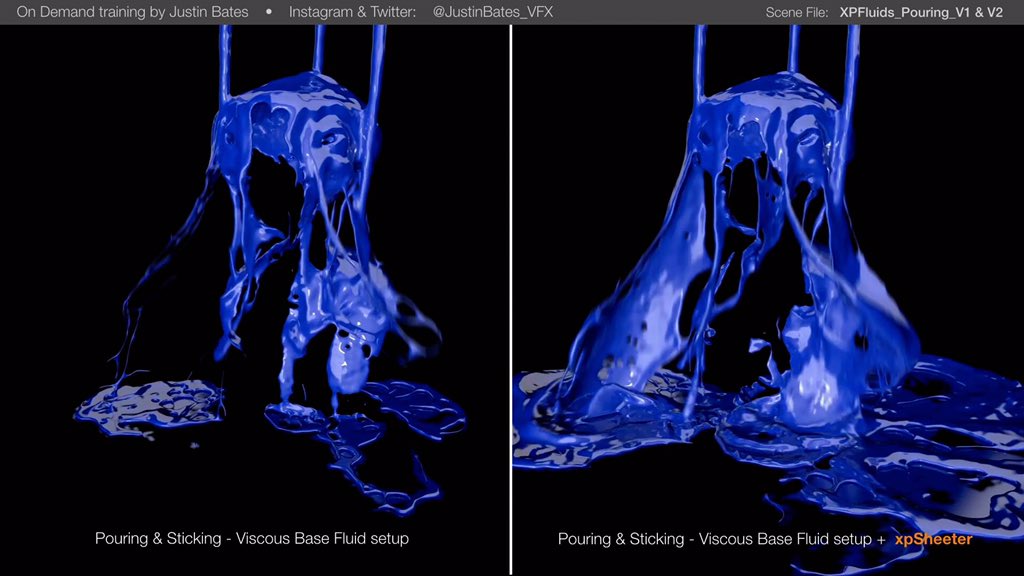Click the right xpSheeter fluid render

(x=768, y=300)
